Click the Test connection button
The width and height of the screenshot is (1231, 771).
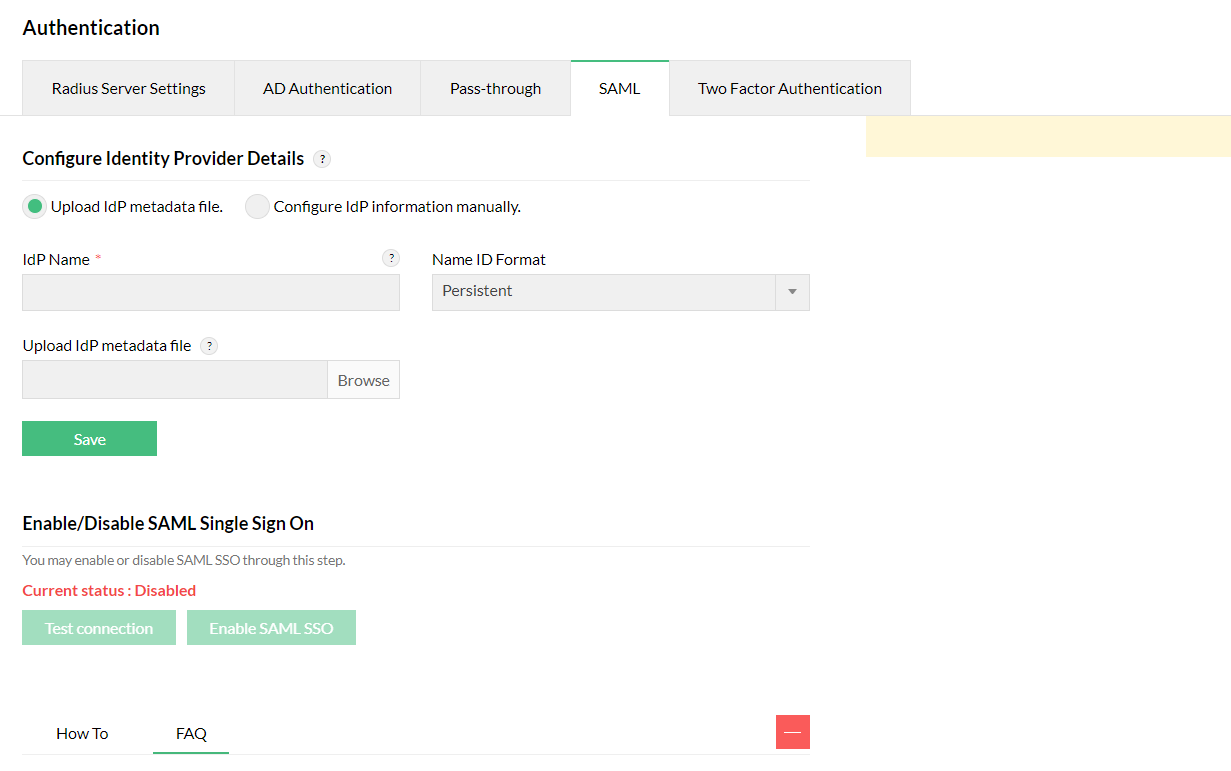tap(99, 628)
